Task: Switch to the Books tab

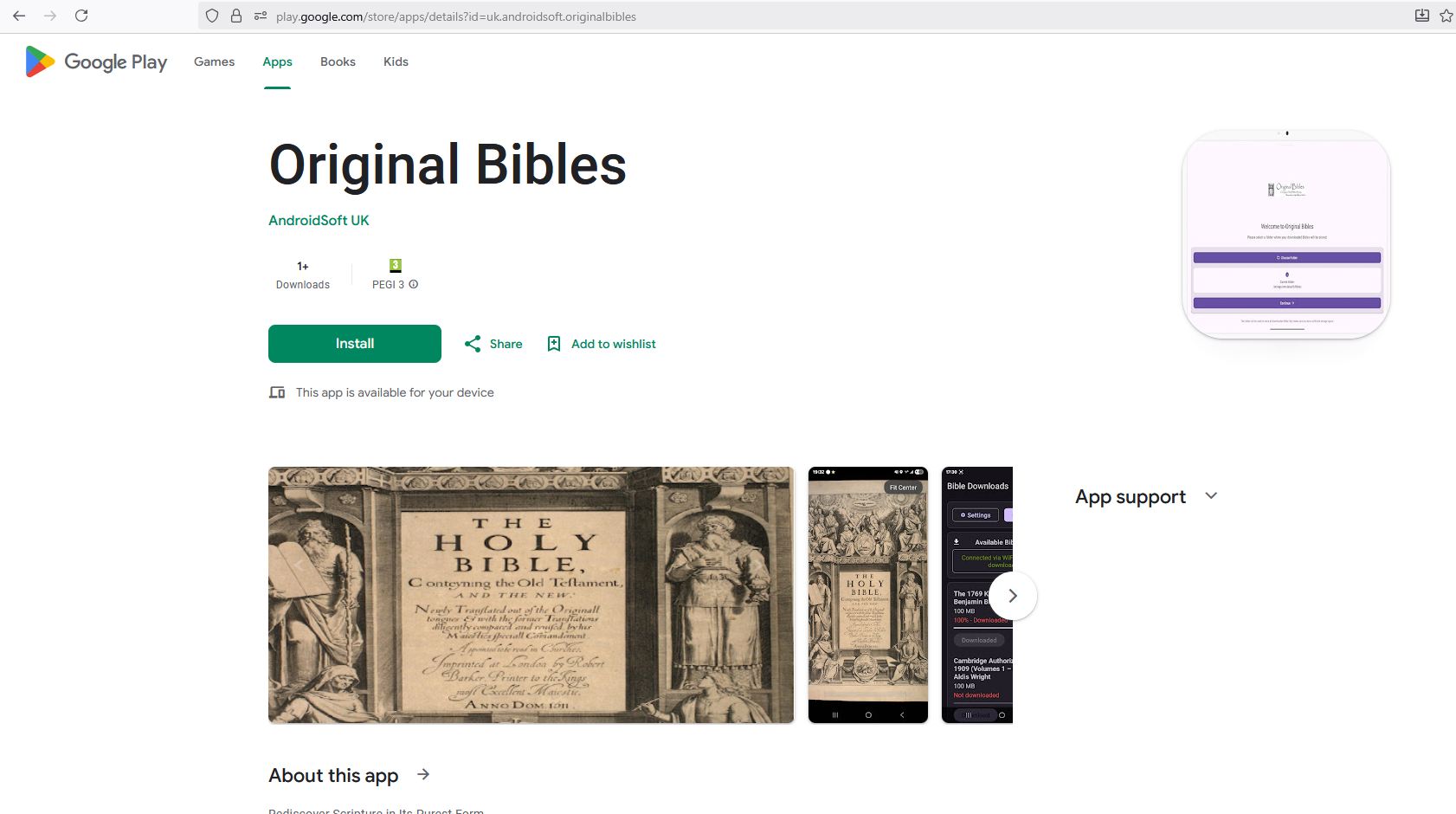Action: click(x=338, y=61)
